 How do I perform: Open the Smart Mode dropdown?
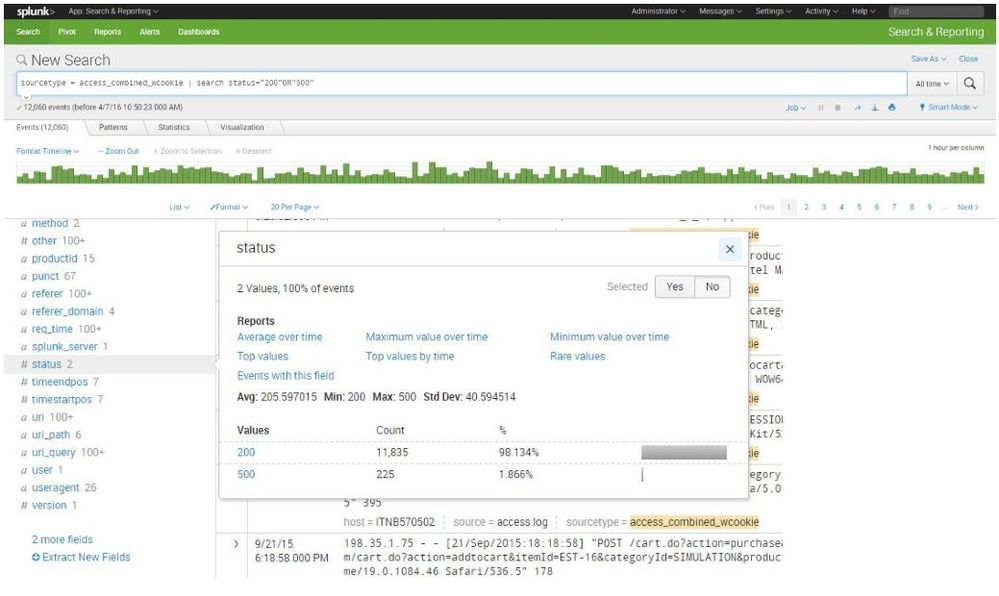click(948, 108)
